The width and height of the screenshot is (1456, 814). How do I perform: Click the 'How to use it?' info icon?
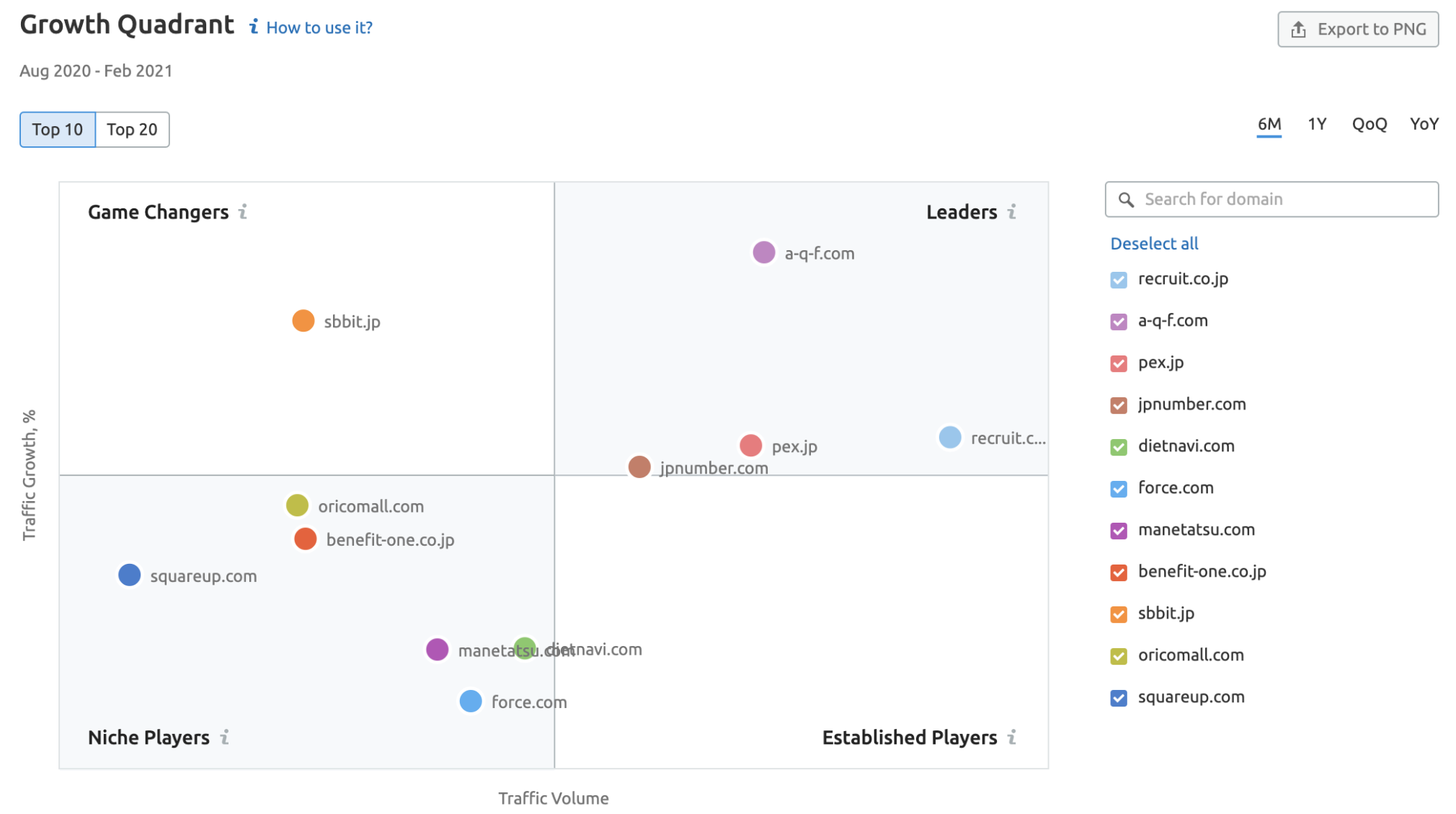coord(254,27)
